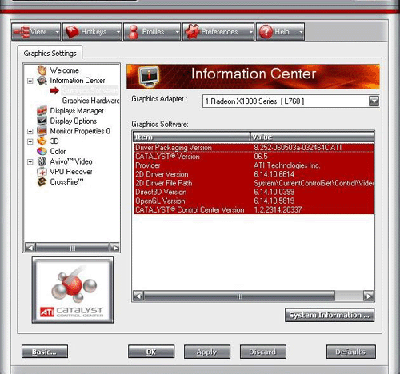Click the Information Center tree icon
The image size is (400, 374).
point(42,80)
